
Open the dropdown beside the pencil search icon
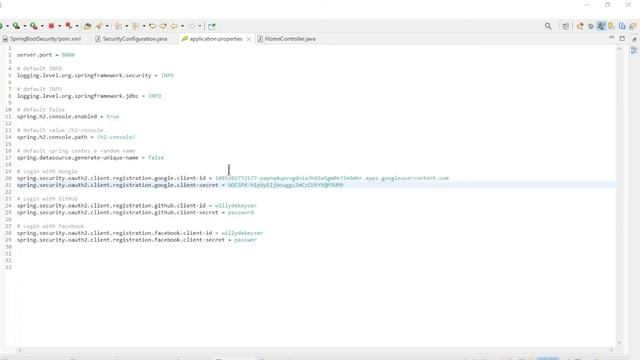[107, 26]
